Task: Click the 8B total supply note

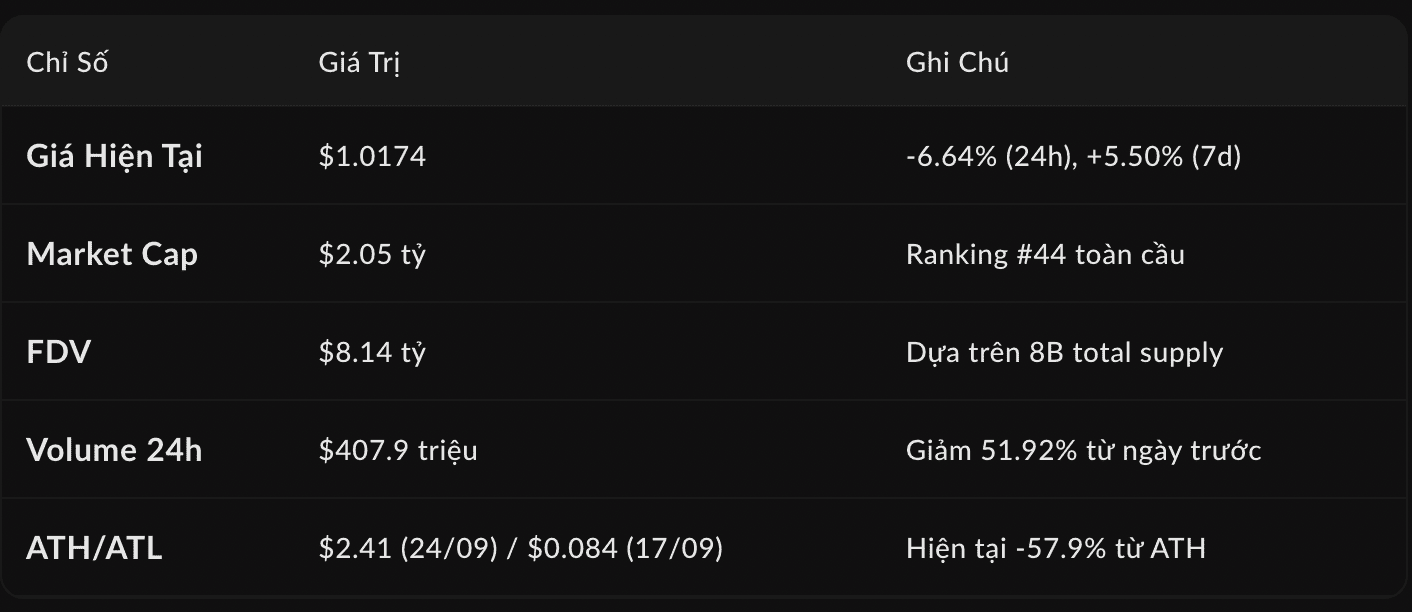Action: 1125,352
